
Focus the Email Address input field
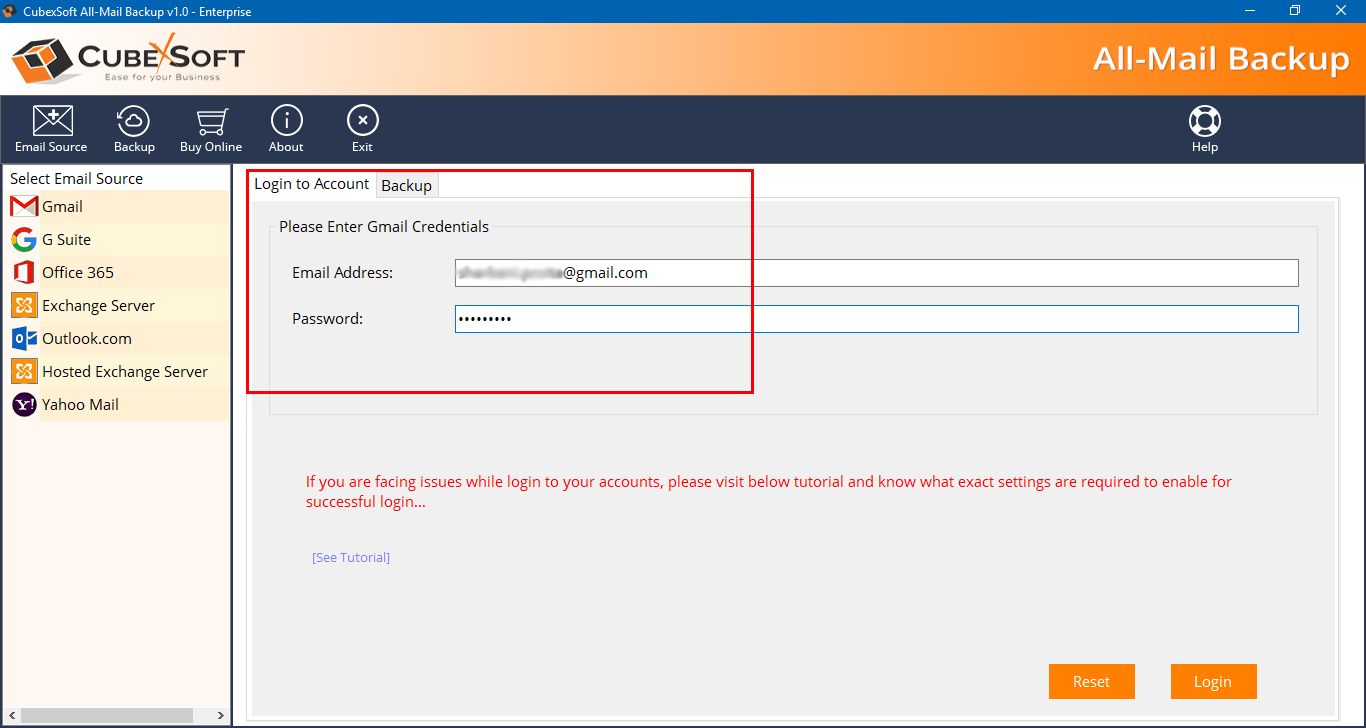pos(875,273)
